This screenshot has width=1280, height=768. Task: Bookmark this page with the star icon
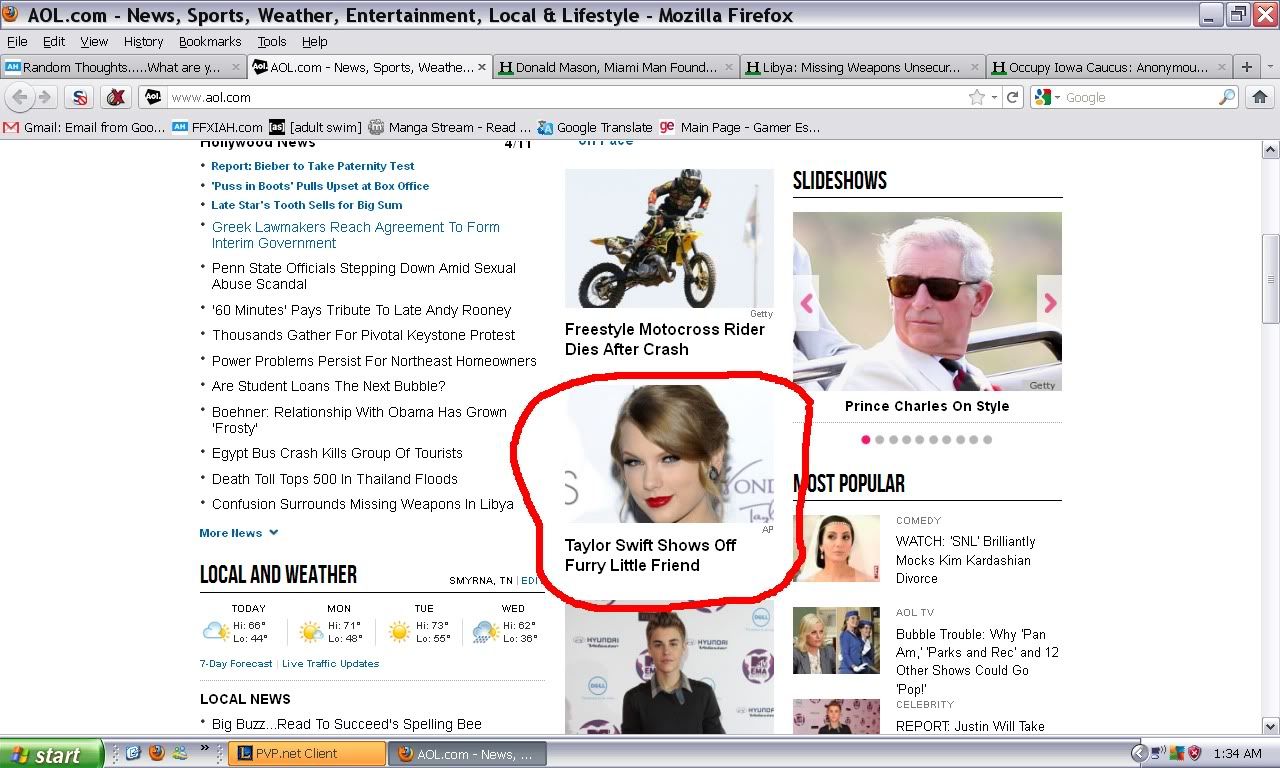[976, 97]
